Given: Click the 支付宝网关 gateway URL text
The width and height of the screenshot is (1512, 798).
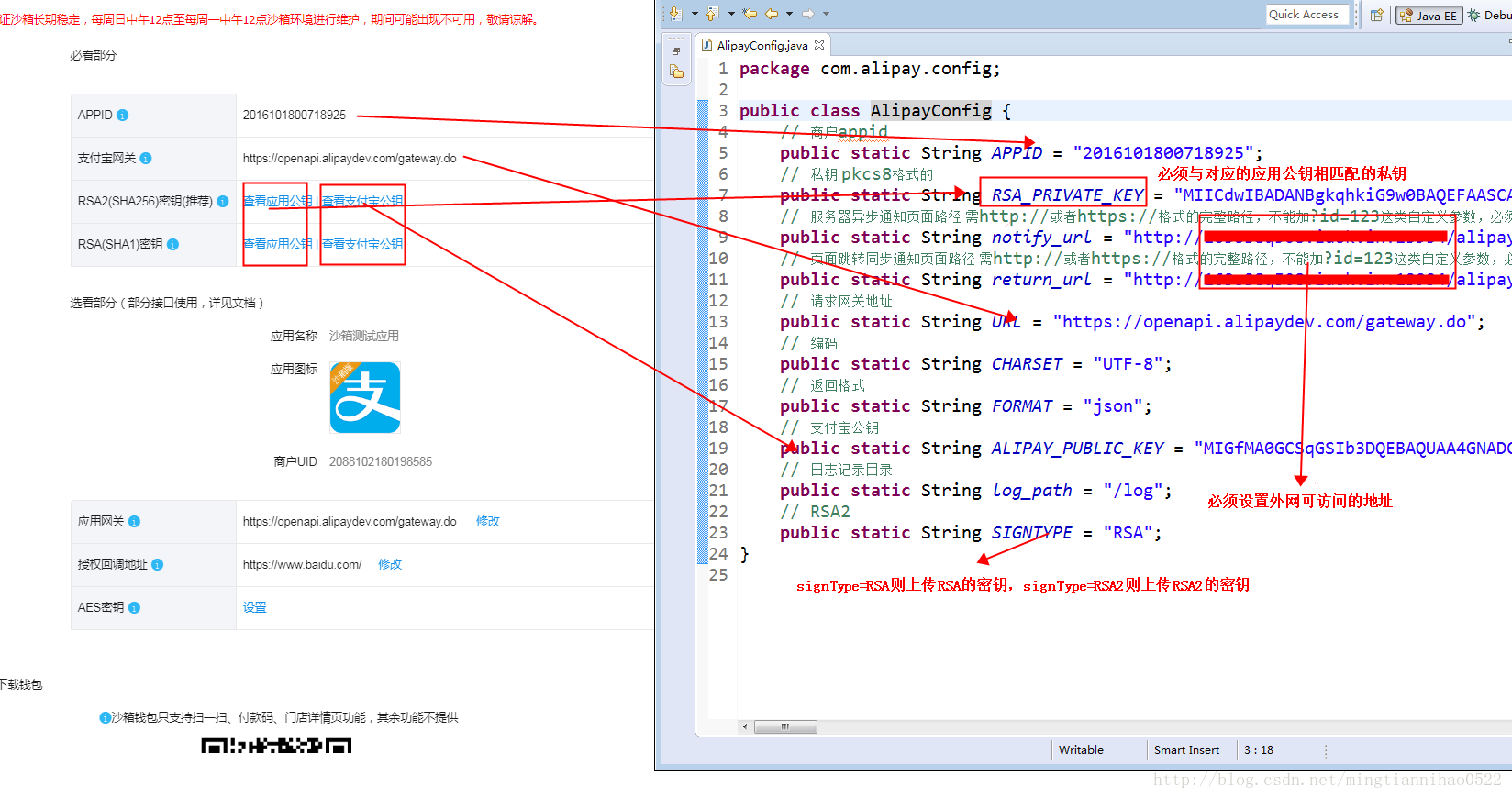Looking at the screenshot, I should pyautogui.click(x=350, y=158).
